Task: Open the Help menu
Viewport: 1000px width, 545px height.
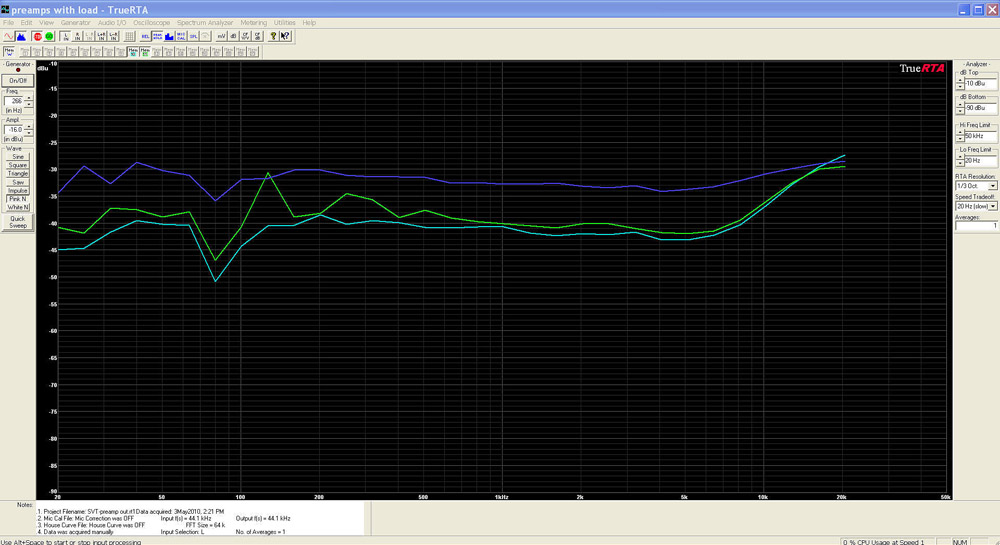Action: [x=309, y=23]
